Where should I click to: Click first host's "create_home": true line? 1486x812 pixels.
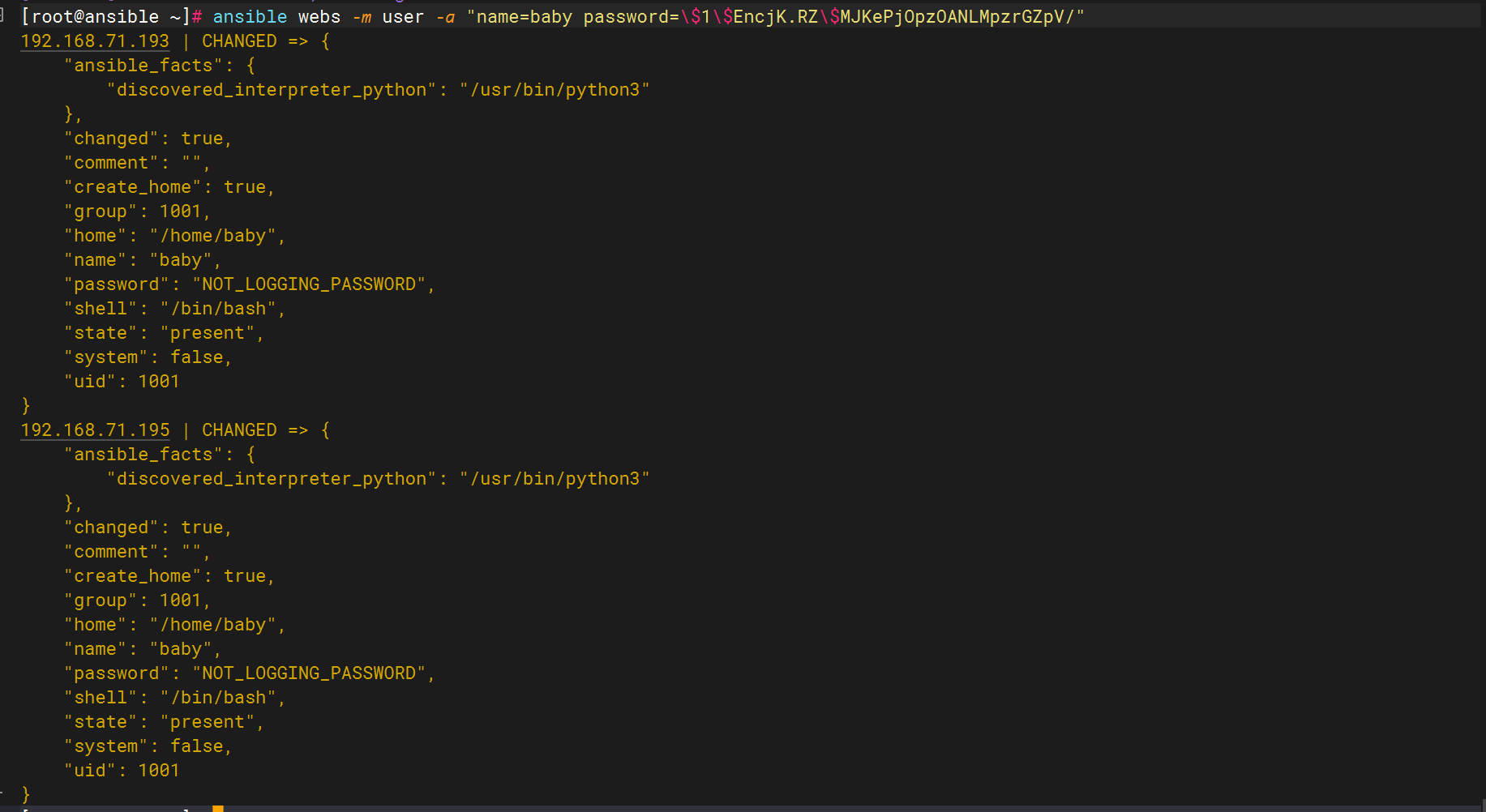(x=169, y=187)
